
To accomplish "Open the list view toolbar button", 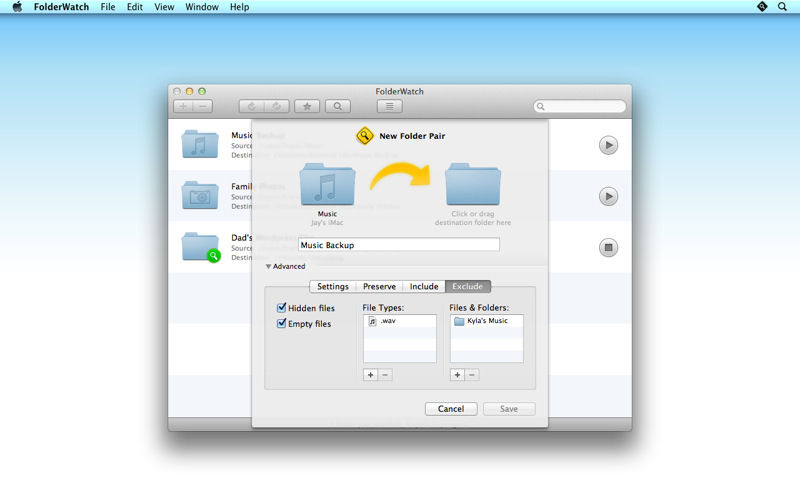I will click(389, 106).
